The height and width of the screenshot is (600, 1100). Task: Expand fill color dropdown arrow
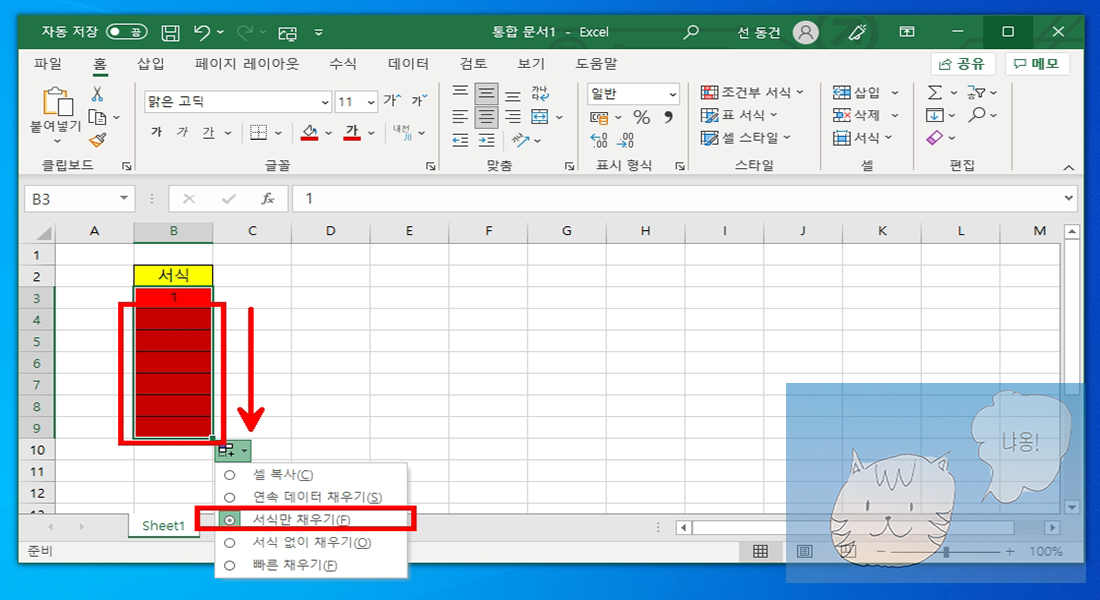[x=328, y=133]
